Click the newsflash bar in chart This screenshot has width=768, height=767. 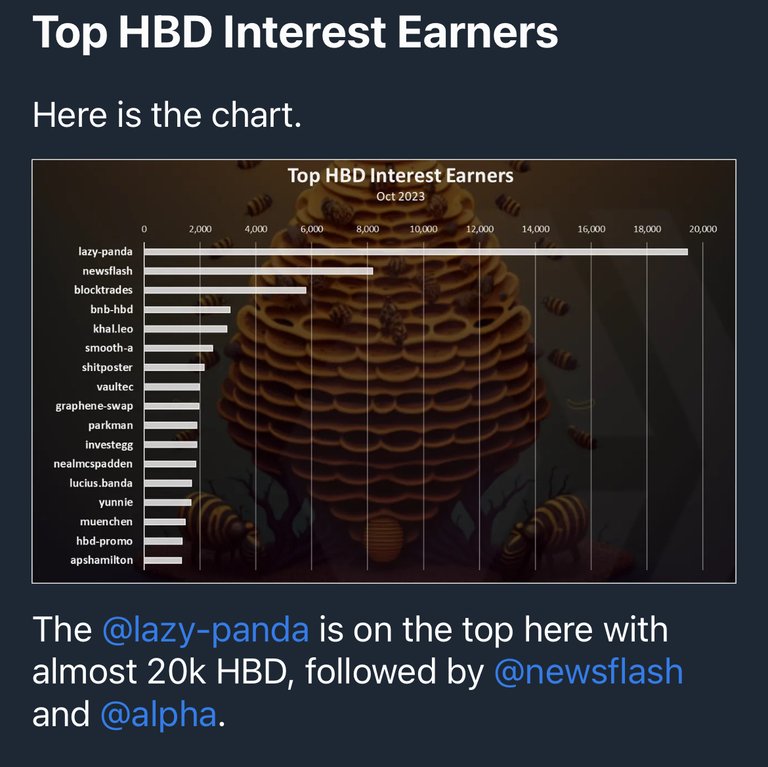(x=259, y=271)
